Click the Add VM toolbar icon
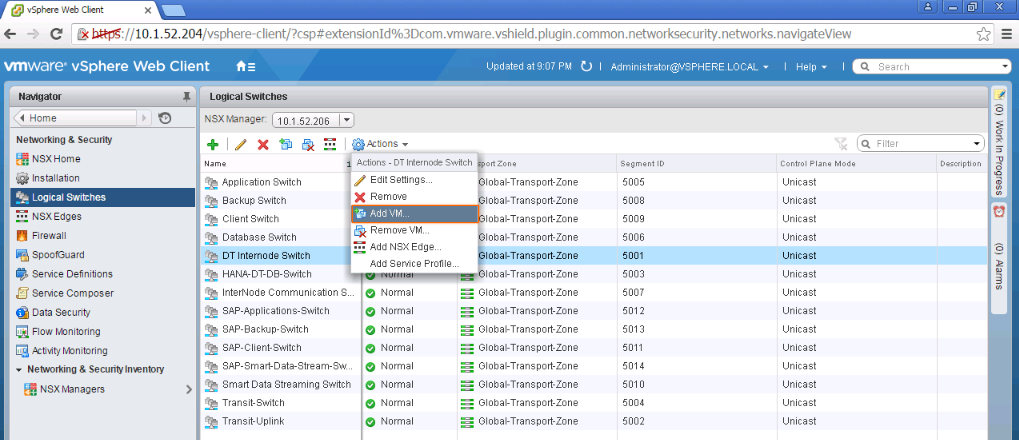This screenshot has height=440, width=1019. tap(286, 144)
